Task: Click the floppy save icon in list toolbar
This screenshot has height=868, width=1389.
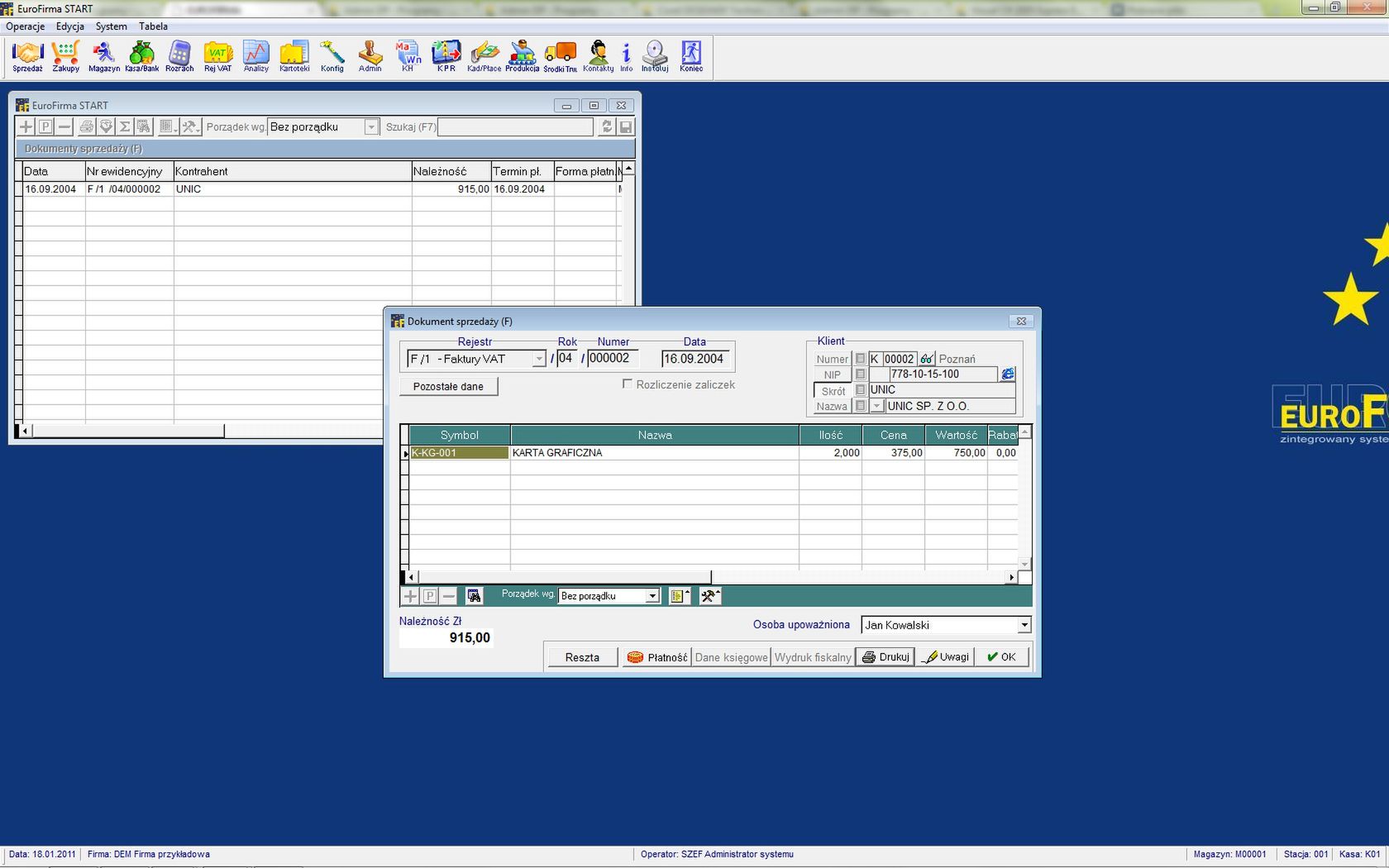Action: [x=626, y=126]
